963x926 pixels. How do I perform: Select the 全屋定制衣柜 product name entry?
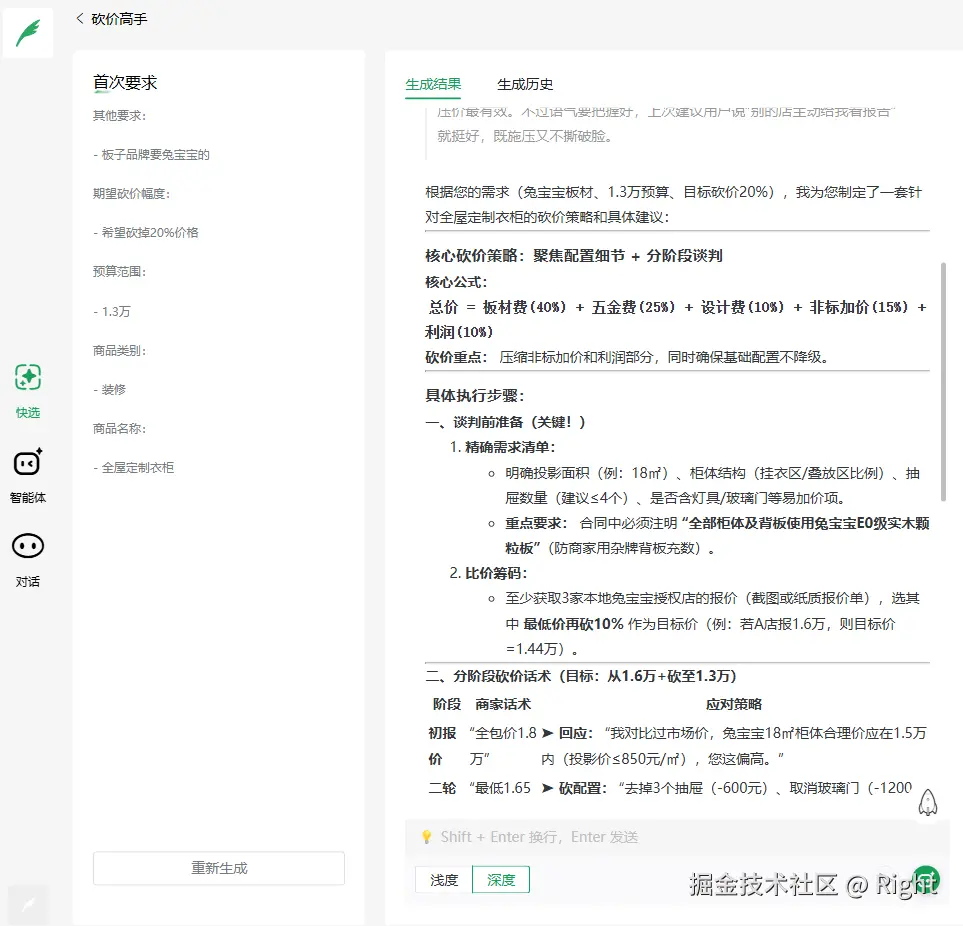click(x=135, y=467)
